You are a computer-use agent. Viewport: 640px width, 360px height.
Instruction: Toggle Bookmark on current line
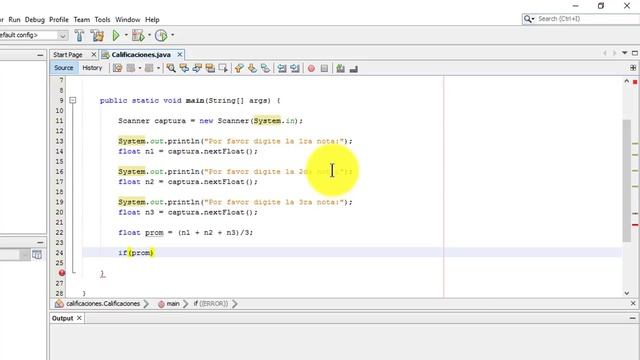click(x=265, y=68)
